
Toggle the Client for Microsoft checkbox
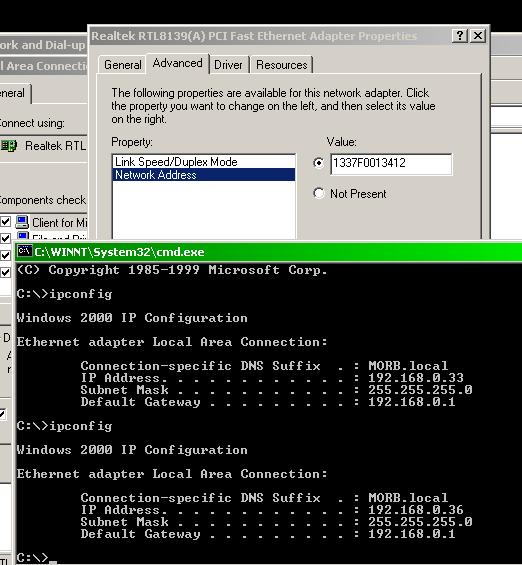pos(5,221)
